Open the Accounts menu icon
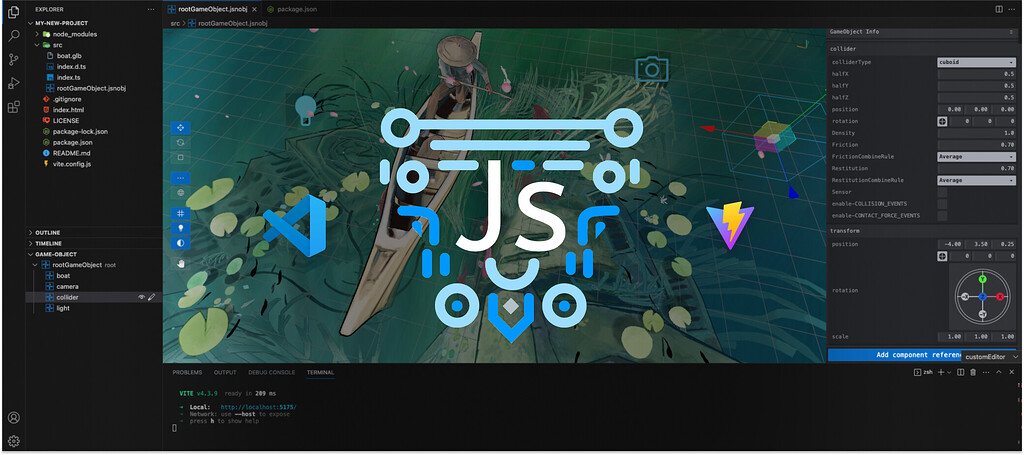Viewport: 1024px width, 455px height. 13,418
